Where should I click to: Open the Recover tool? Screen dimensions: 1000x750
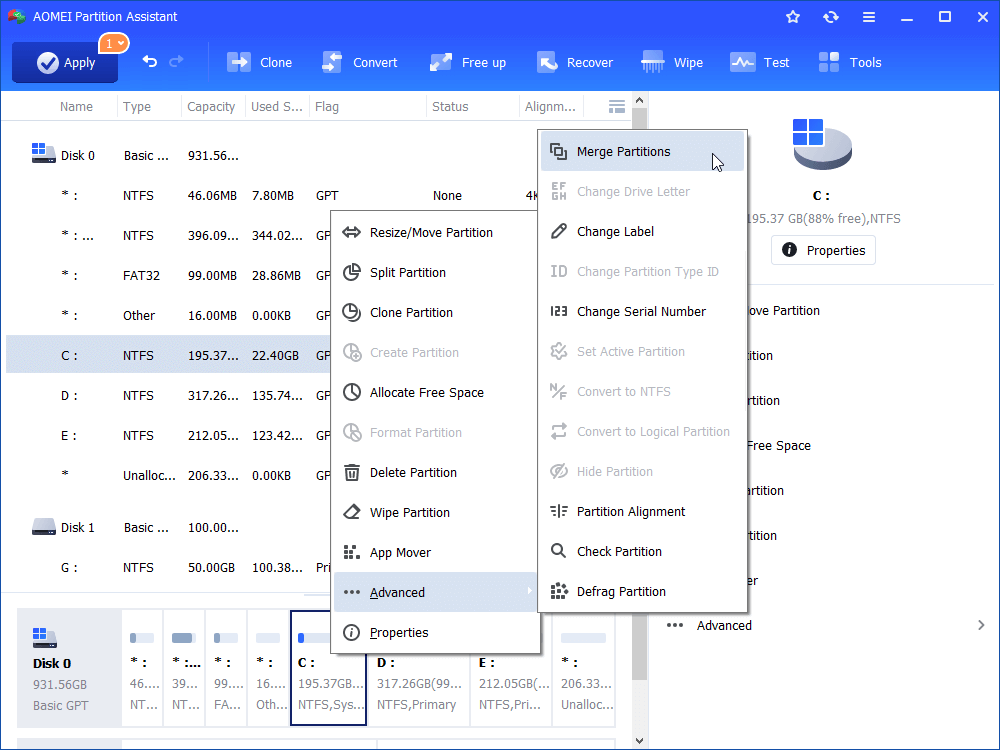pyautogui.click(x=575, y=62)
